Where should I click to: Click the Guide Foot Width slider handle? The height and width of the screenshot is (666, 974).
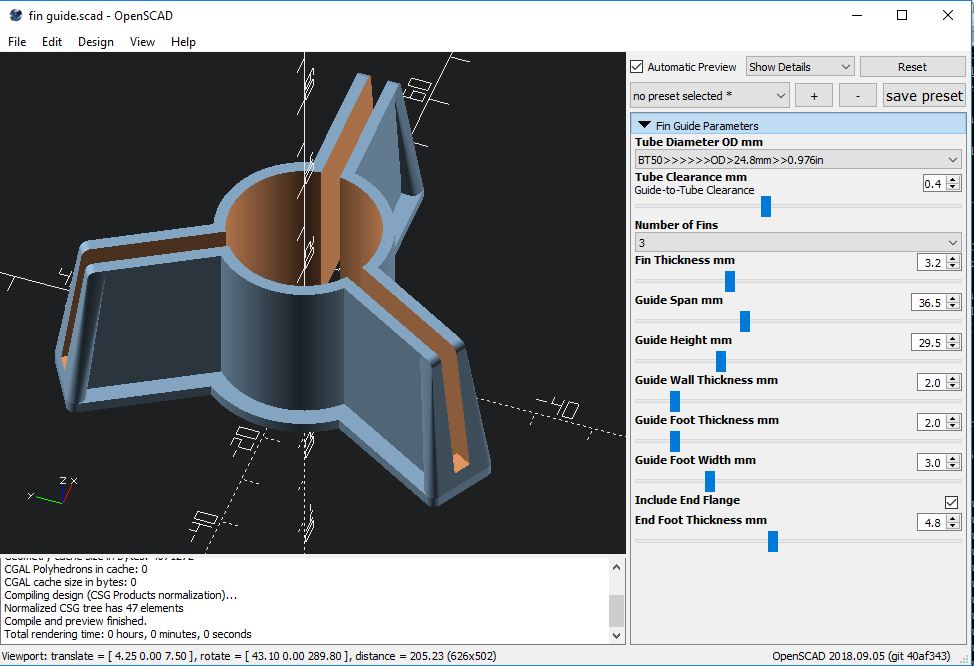click(x=710, y=481)
